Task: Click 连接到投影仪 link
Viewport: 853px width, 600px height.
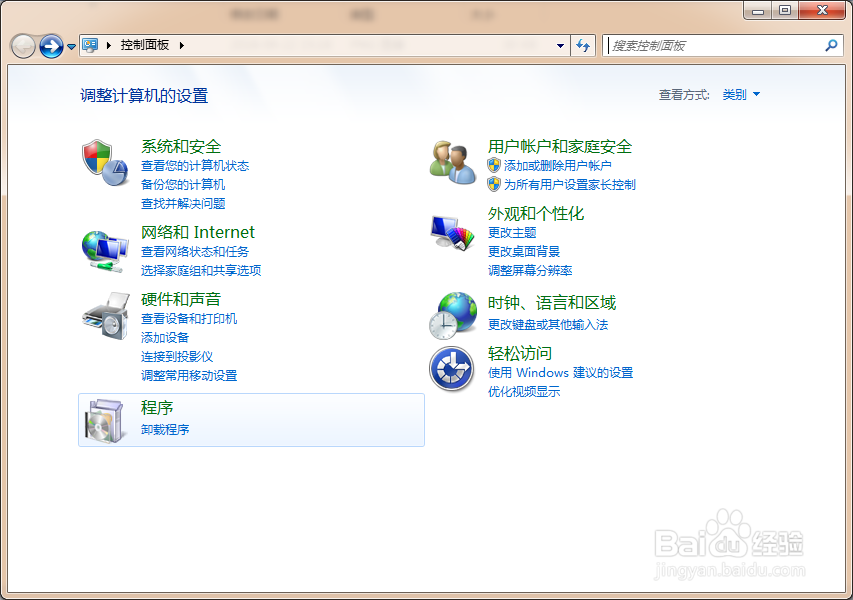Action: tap(177, 357)
